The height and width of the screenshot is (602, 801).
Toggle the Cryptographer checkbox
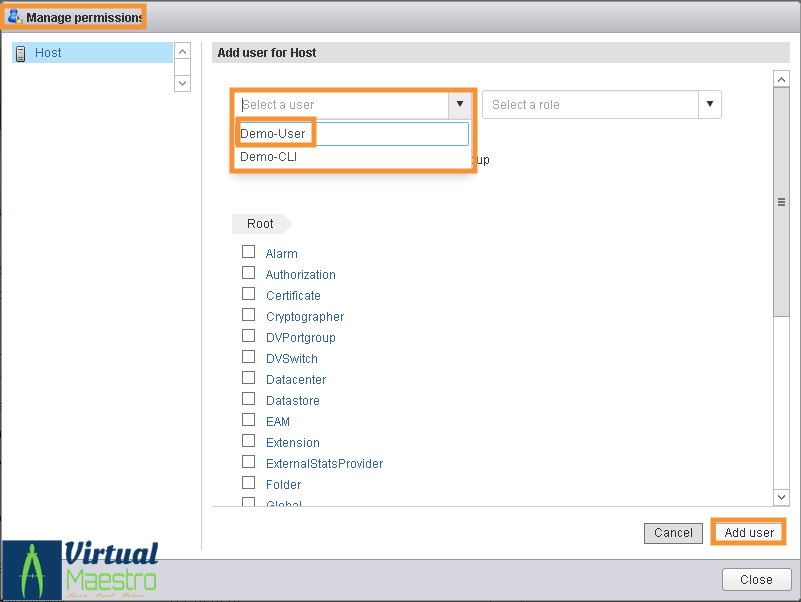tap(248, 315)
